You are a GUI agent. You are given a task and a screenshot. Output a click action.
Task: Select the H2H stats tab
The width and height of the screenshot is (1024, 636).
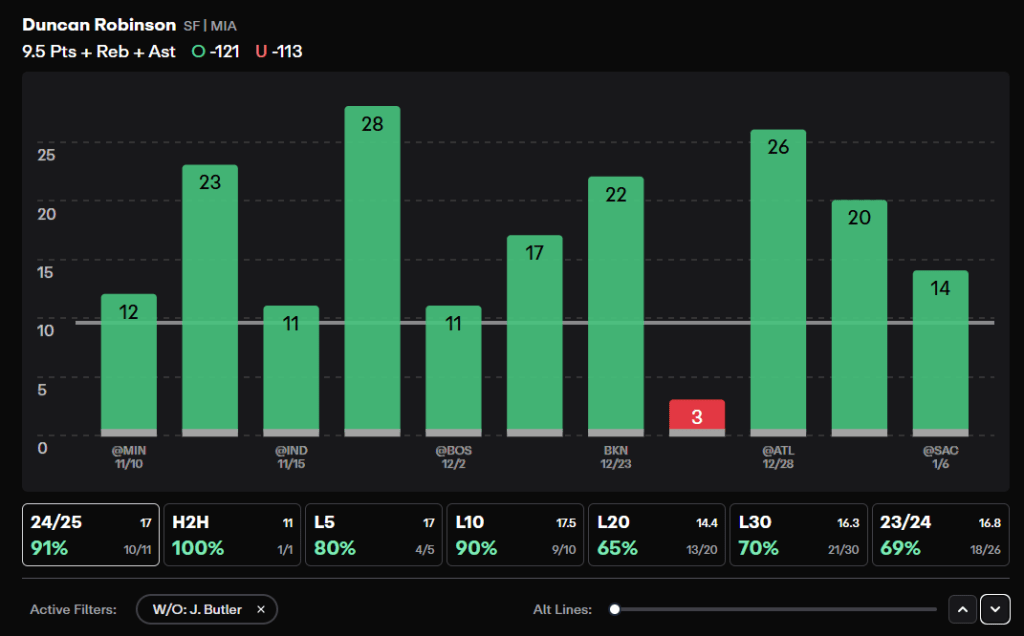pos(232,534)
